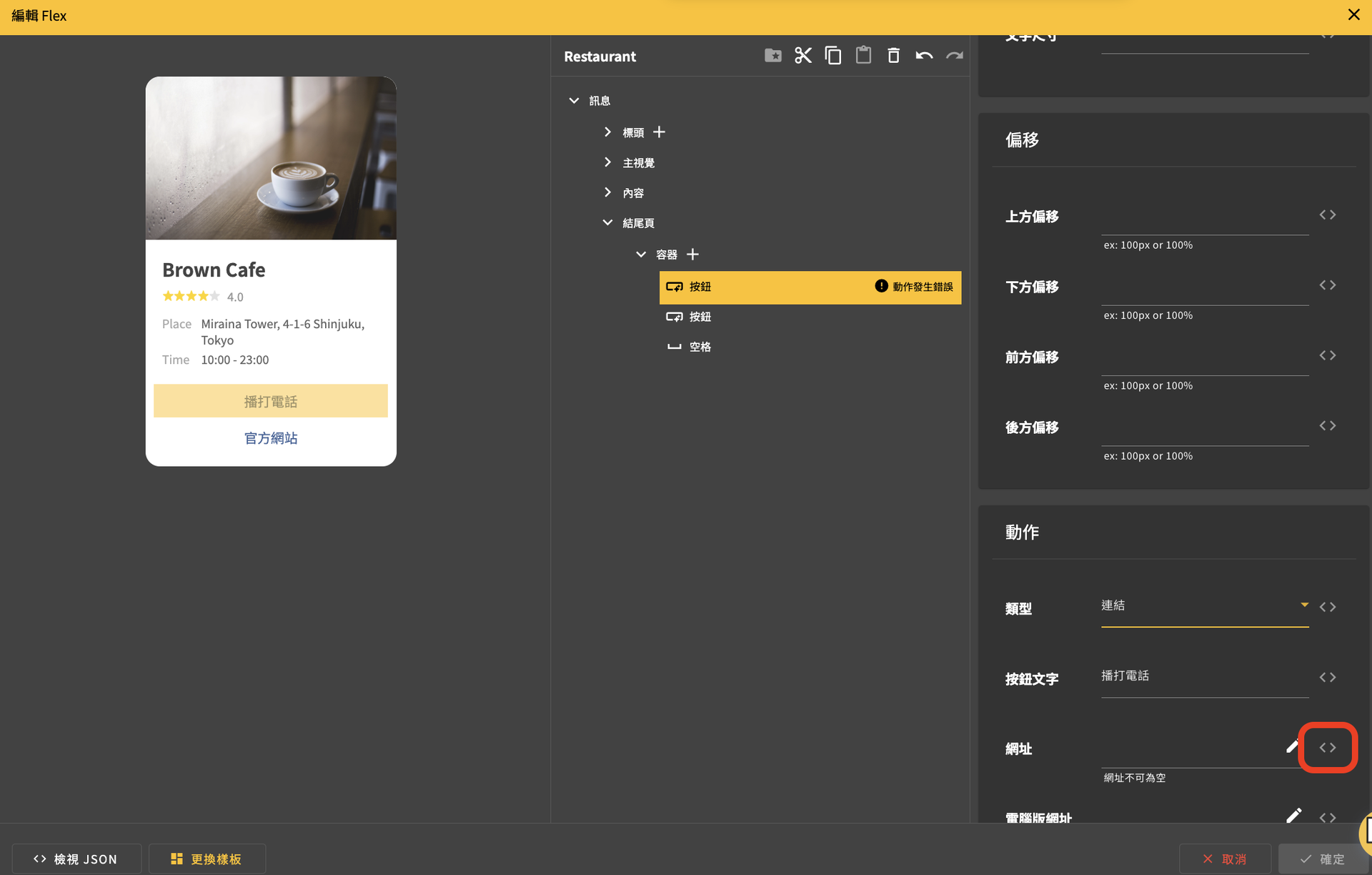Click the empty 網址 input field
This screenshot has height=875, width=1372.
click(x=1190, y=748)
